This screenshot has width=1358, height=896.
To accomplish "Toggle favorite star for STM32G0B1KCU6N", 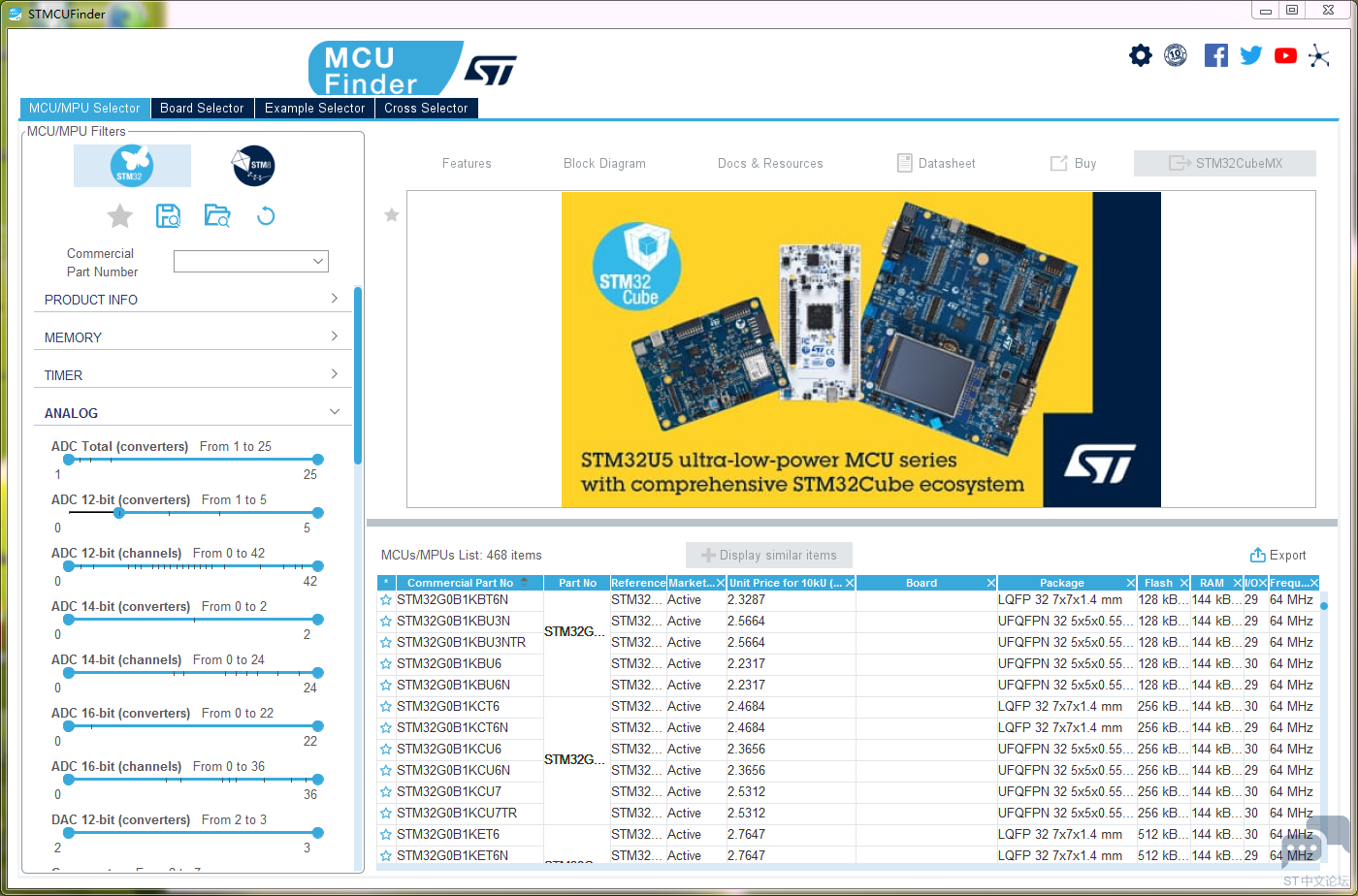I will click(386, 771).
